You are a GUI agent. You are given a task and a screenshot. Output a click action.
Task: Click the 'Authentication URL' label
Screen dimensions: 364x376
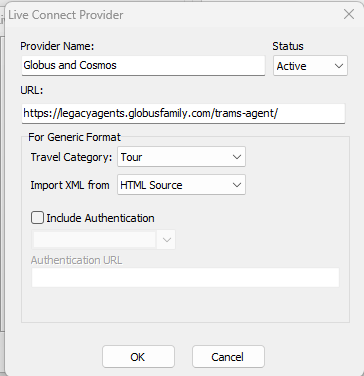(76, 260)
